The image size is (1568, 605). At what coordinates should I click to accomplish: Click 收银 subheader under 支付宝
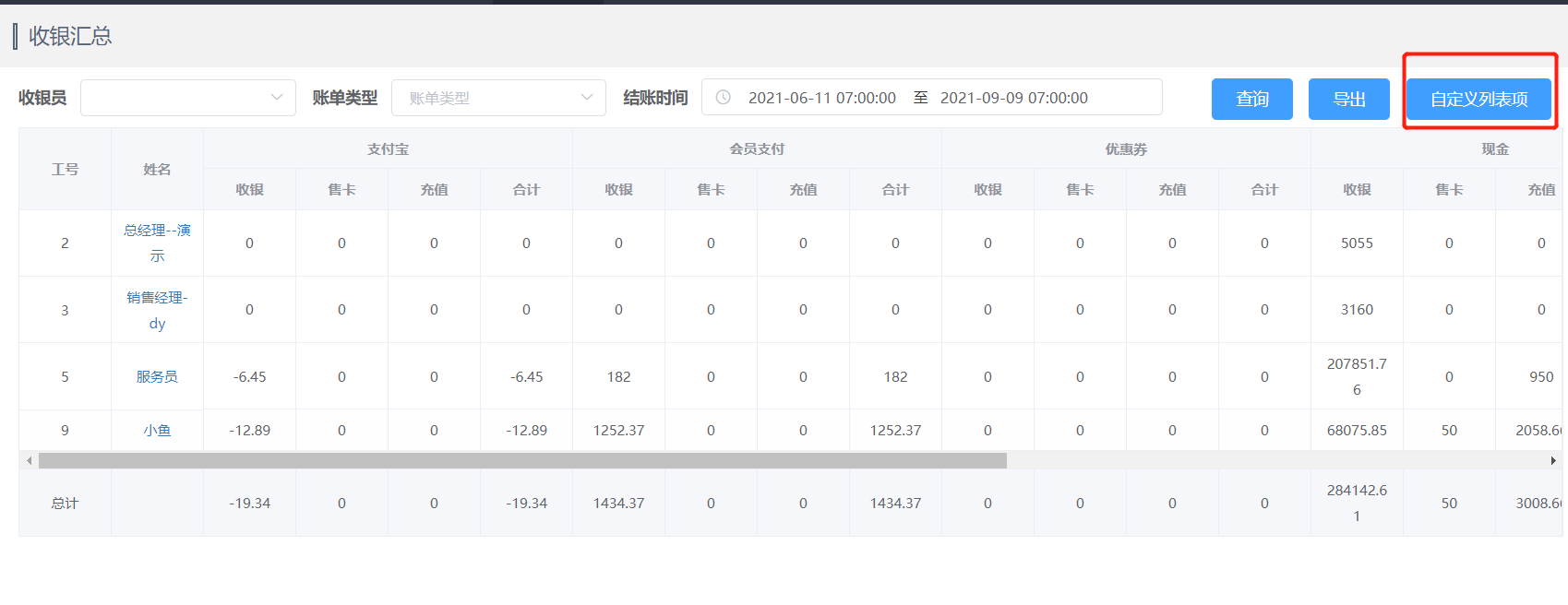click(x=249, y=189)
